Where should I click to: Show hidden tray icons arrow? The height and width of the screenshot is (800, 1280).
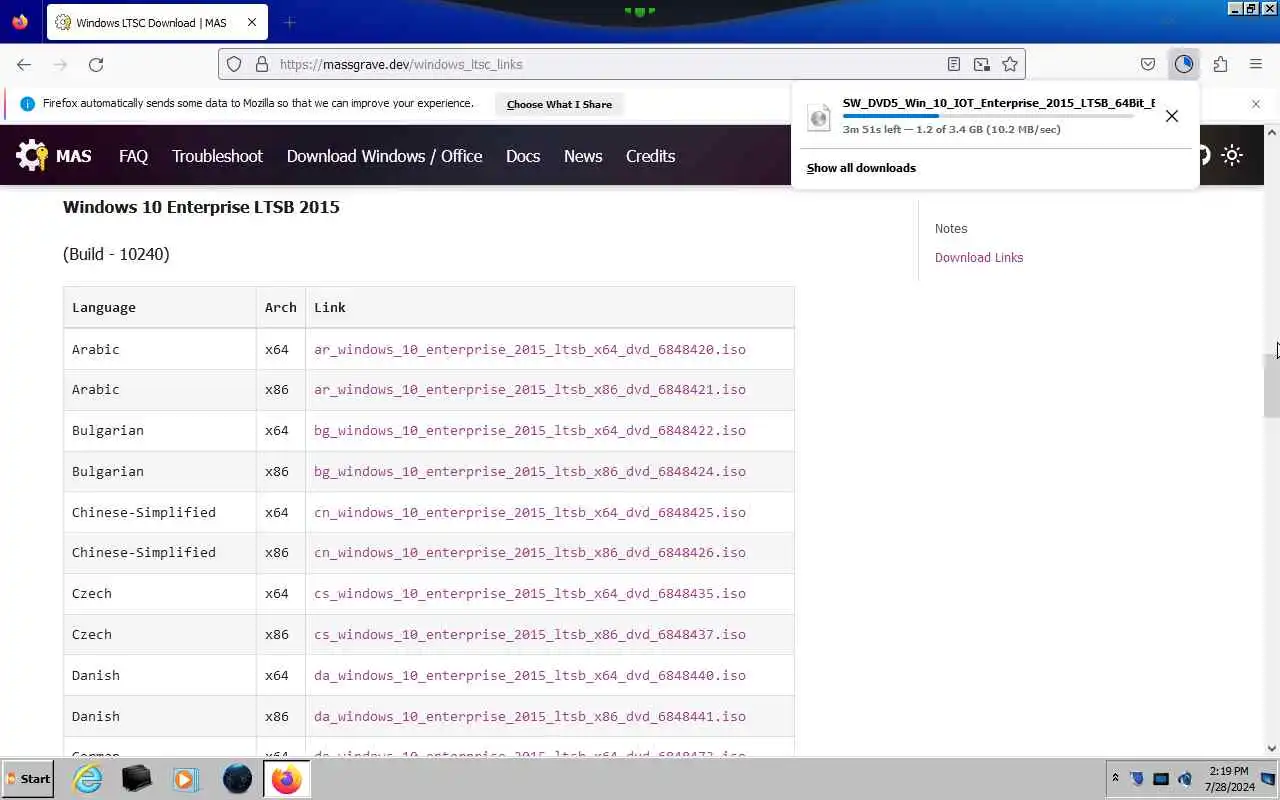(1115, 778)
